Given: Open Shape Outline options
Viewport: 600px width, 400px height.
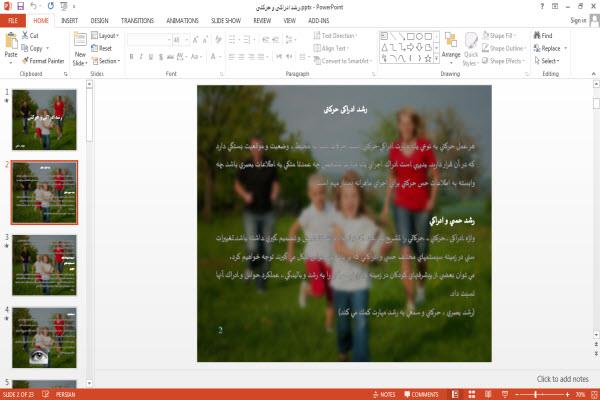Looking at the screenshot, I should (x=504, y=48).
